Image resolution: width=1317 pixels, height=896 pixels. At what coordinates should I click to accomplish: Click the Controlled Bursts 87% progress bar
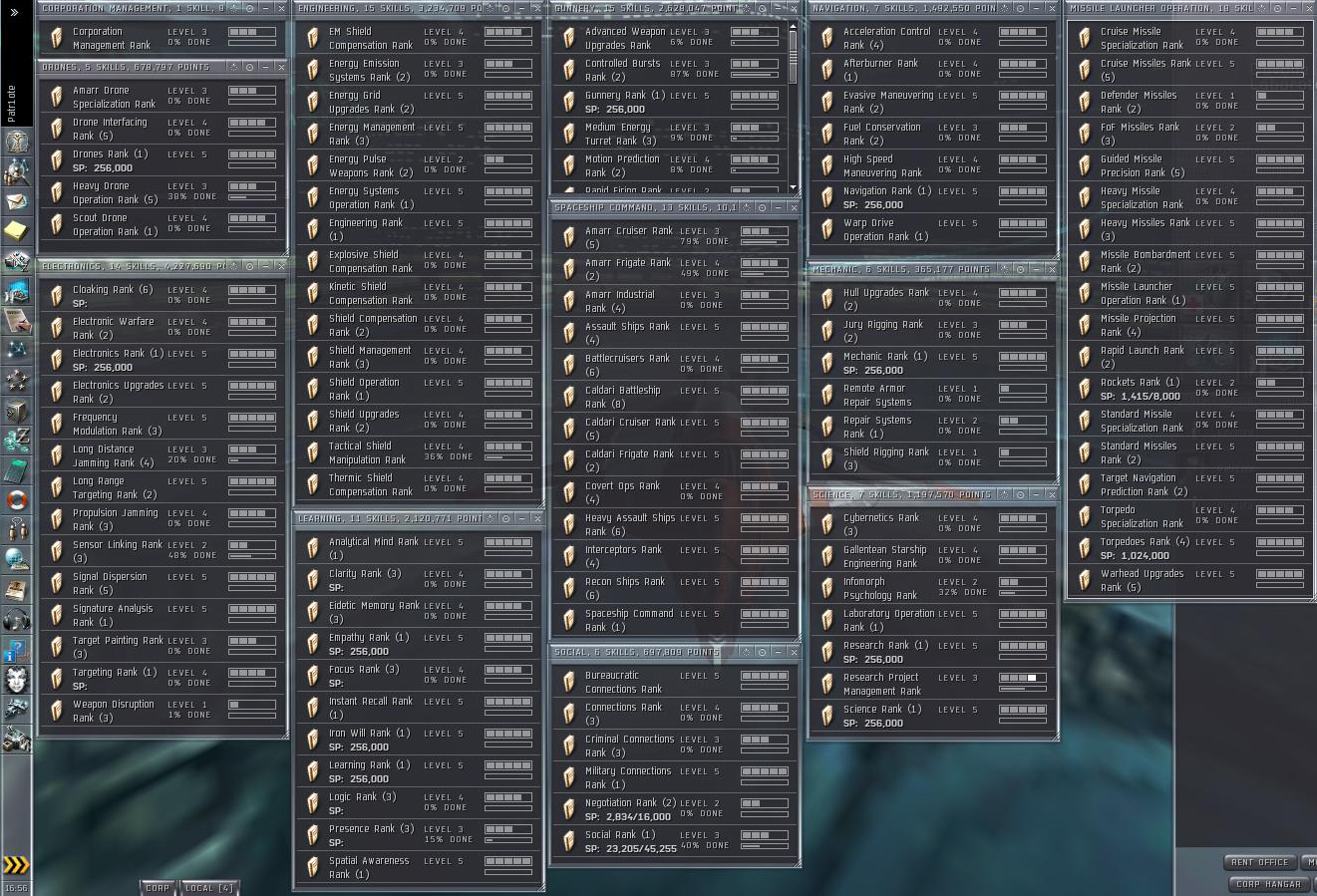[756, 74]
